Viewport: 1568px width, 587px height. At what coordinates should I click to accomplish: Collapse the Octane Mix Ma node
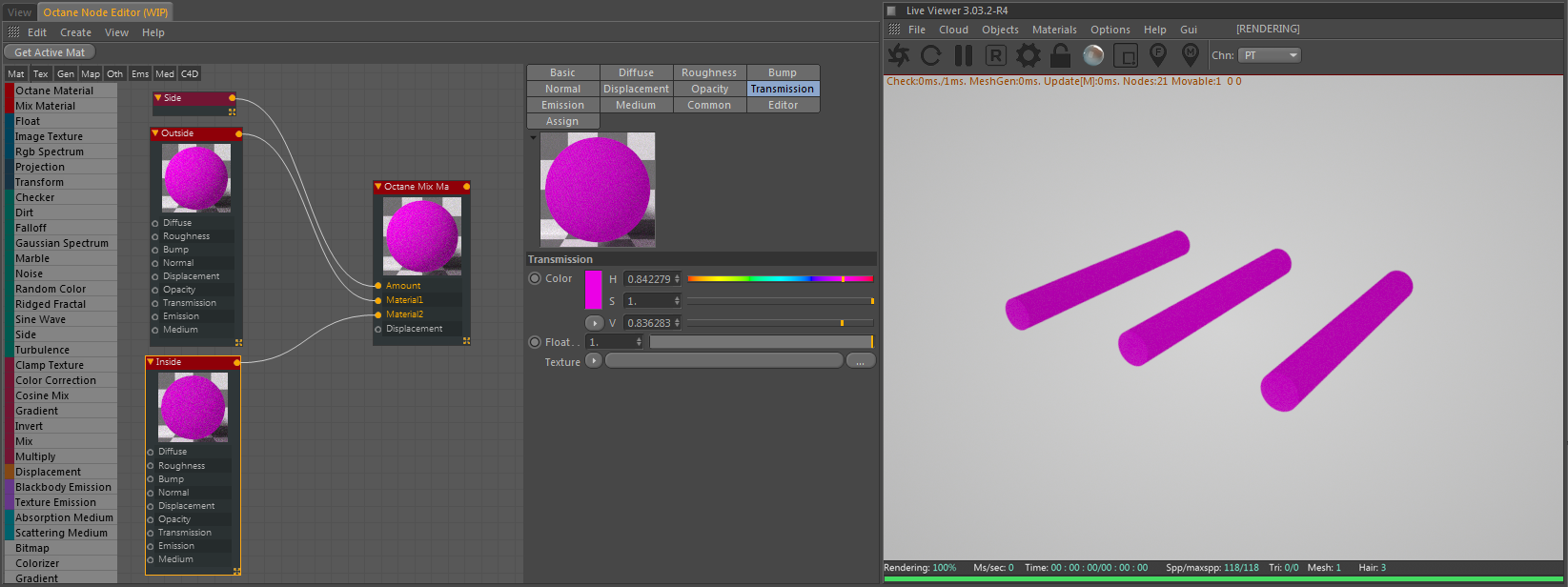pyautogui.click(x=378, y=187)
